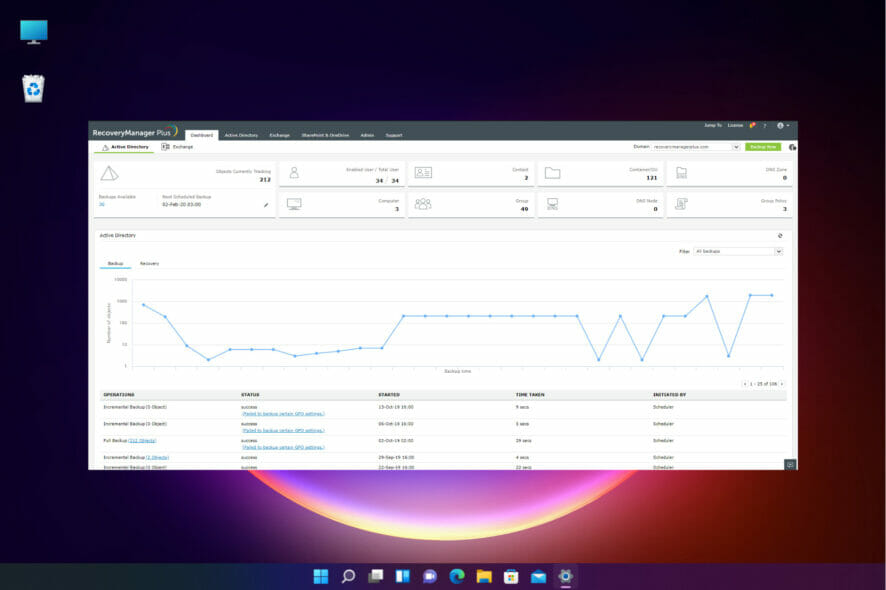Click the notification flag icon in the header
This screenshot has width=886, height=590.
click(752, 125)
